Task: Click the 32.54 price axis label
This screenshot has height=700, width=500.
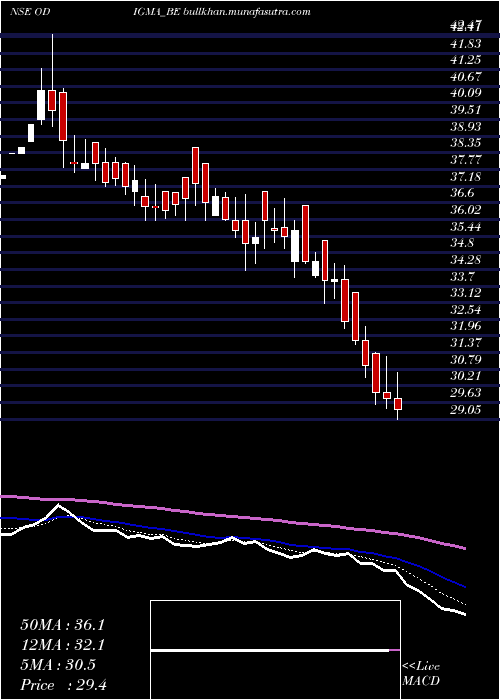Action: pyautogui.click(x=465, y=309)
